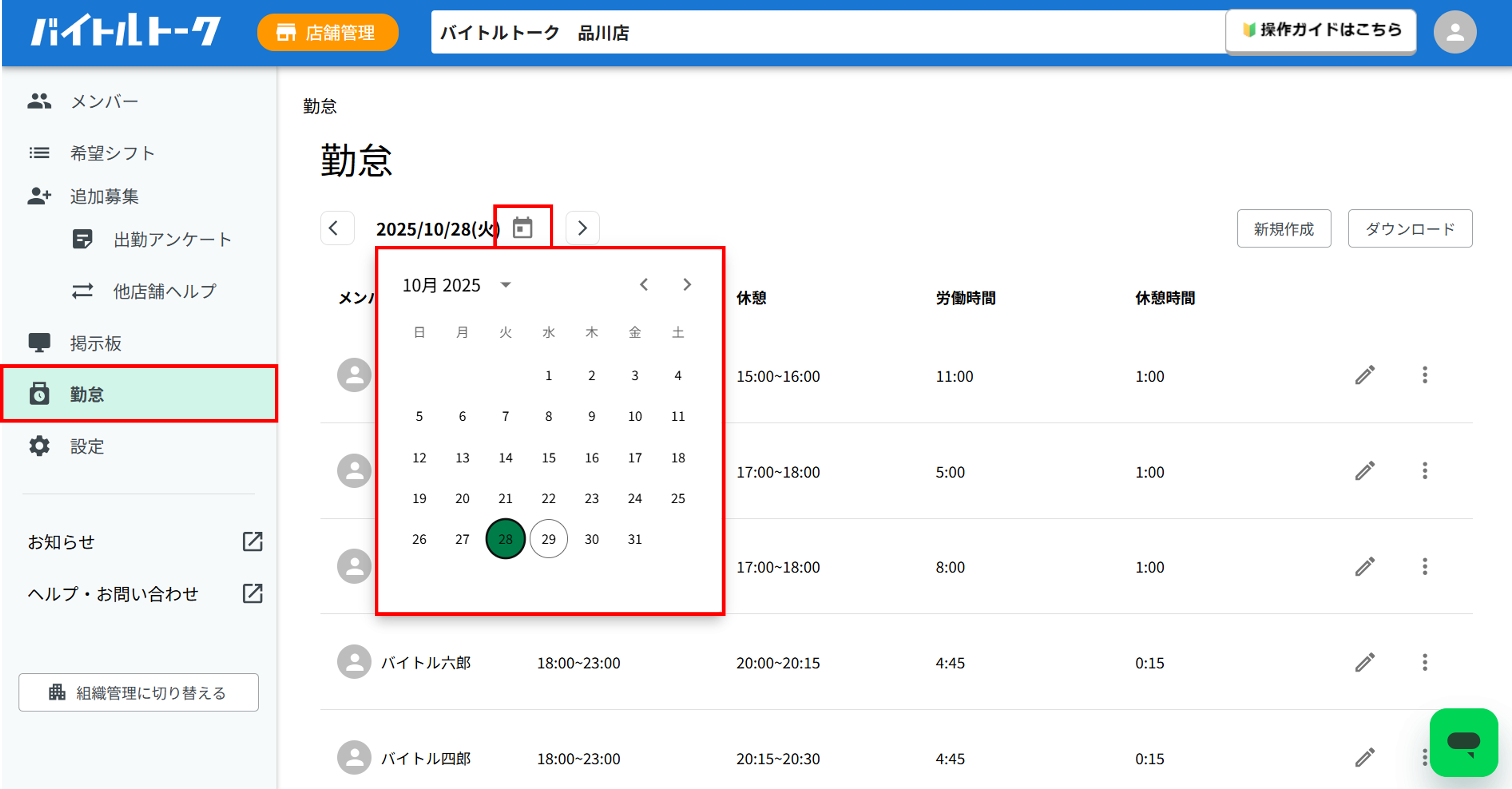This screenshot has height=789, width=1512.
Task: Show previous month in calendar popup
Action: 644,285
